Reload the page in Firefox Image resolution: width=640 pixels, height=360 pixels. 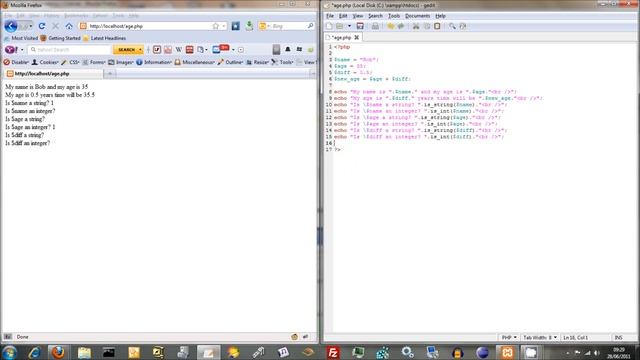point(42,26)
